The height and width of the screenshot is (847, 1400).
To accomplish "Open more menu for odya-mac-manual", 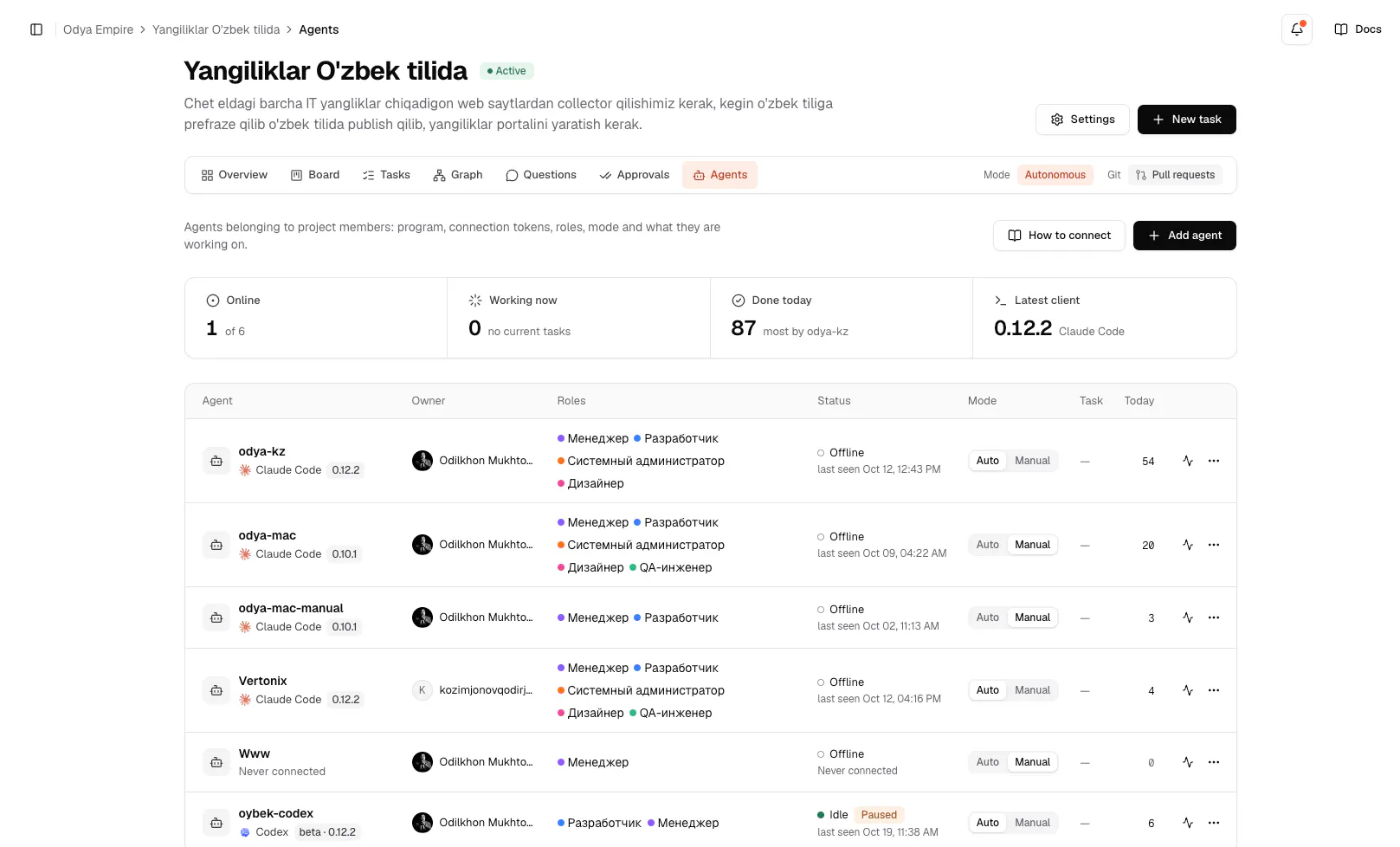I will (1214, 617).
